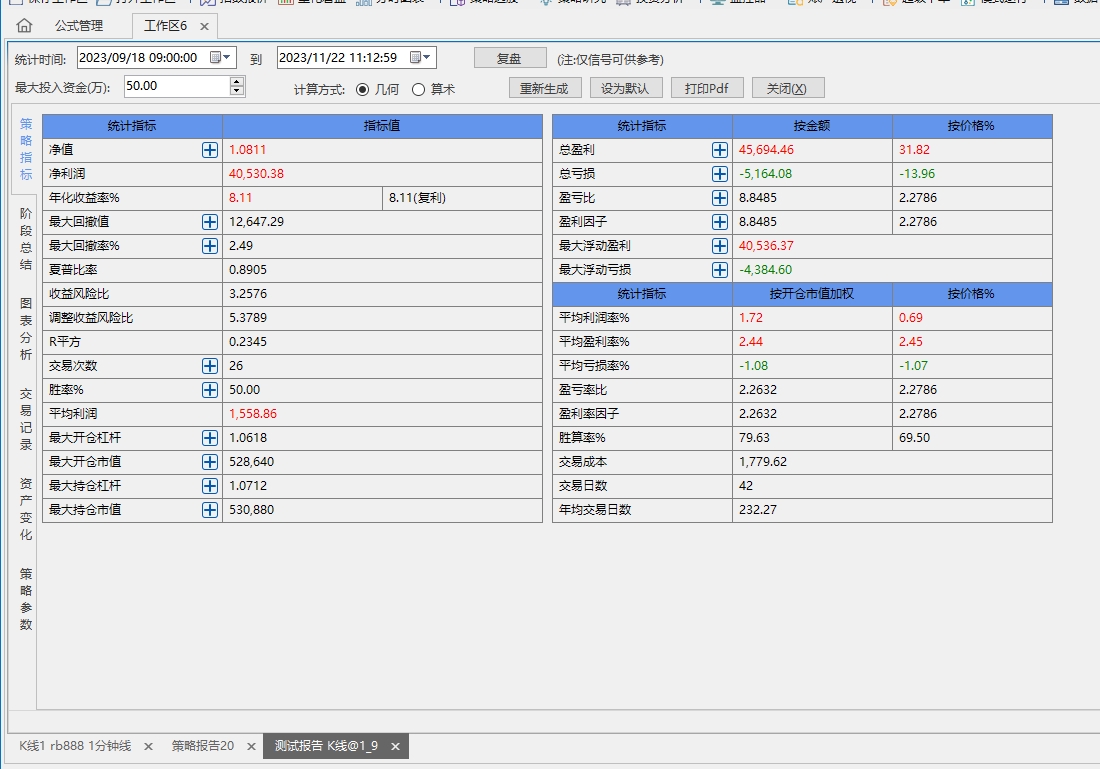Click plus icon beside 最大持仓市值
This screenshot has height=769, width=1100.
[x=210, y=510]
